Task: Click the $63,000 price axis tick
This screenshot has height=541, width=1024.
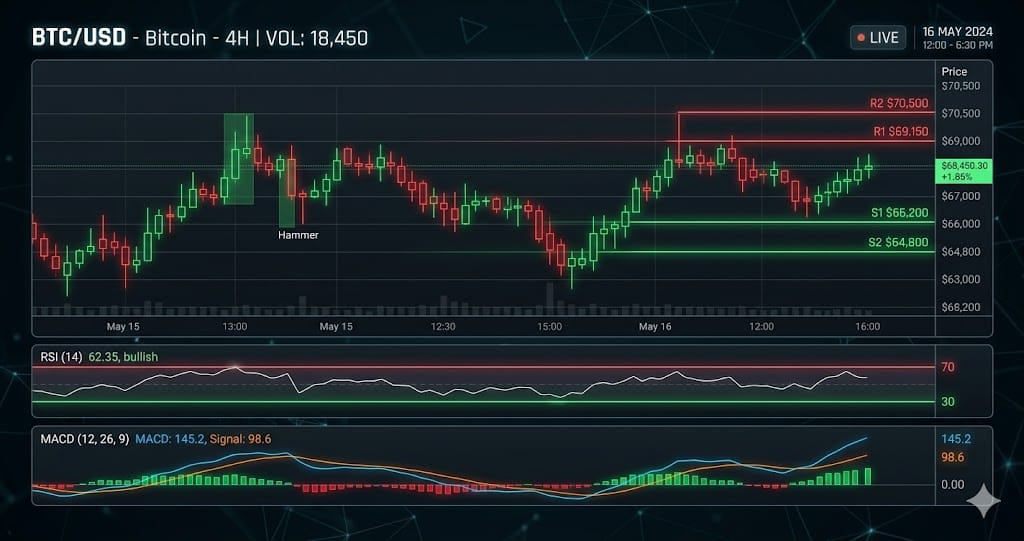Action: [x=961, y=279]
